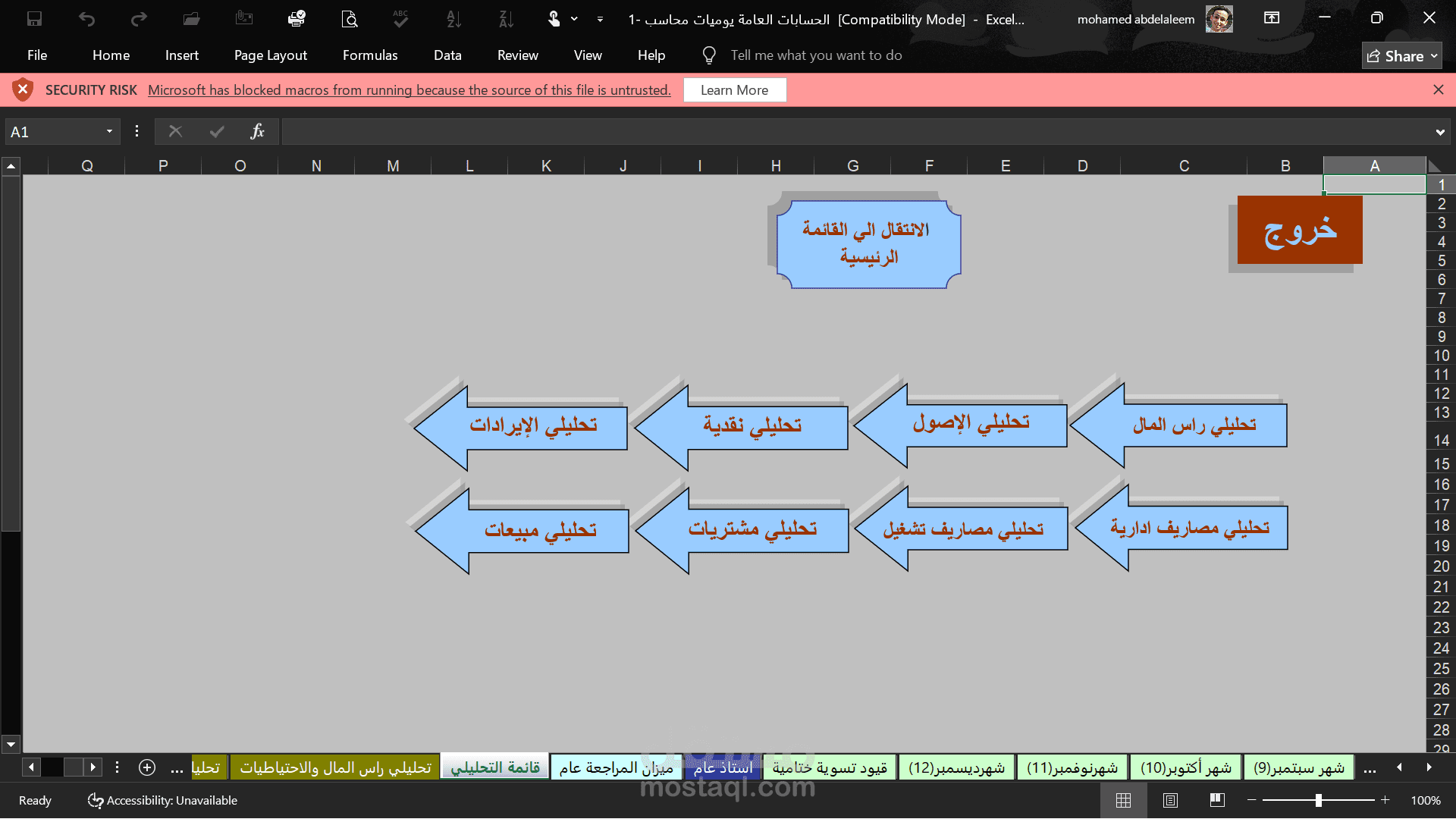
Task: Click the تحليلي الإيرادات arrow
Action: coord(521,428)
